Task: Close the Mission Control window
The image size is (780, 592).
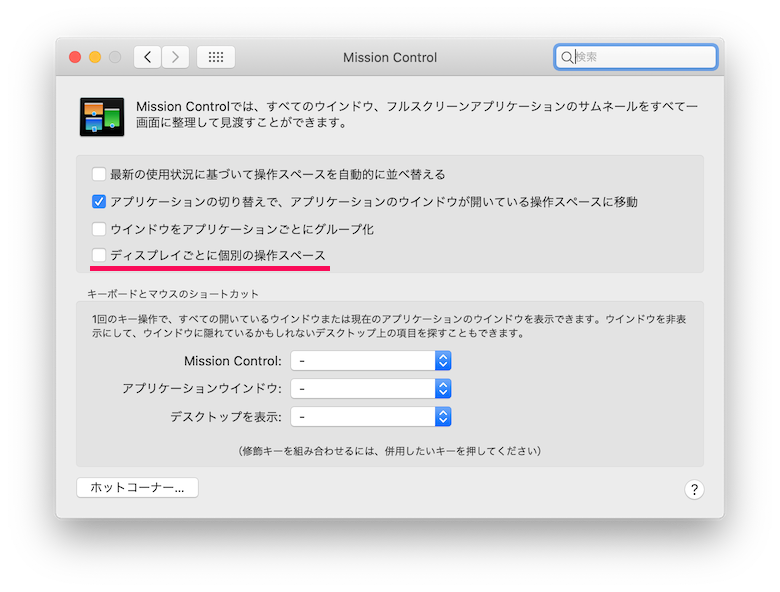Action: coord(75,57)
